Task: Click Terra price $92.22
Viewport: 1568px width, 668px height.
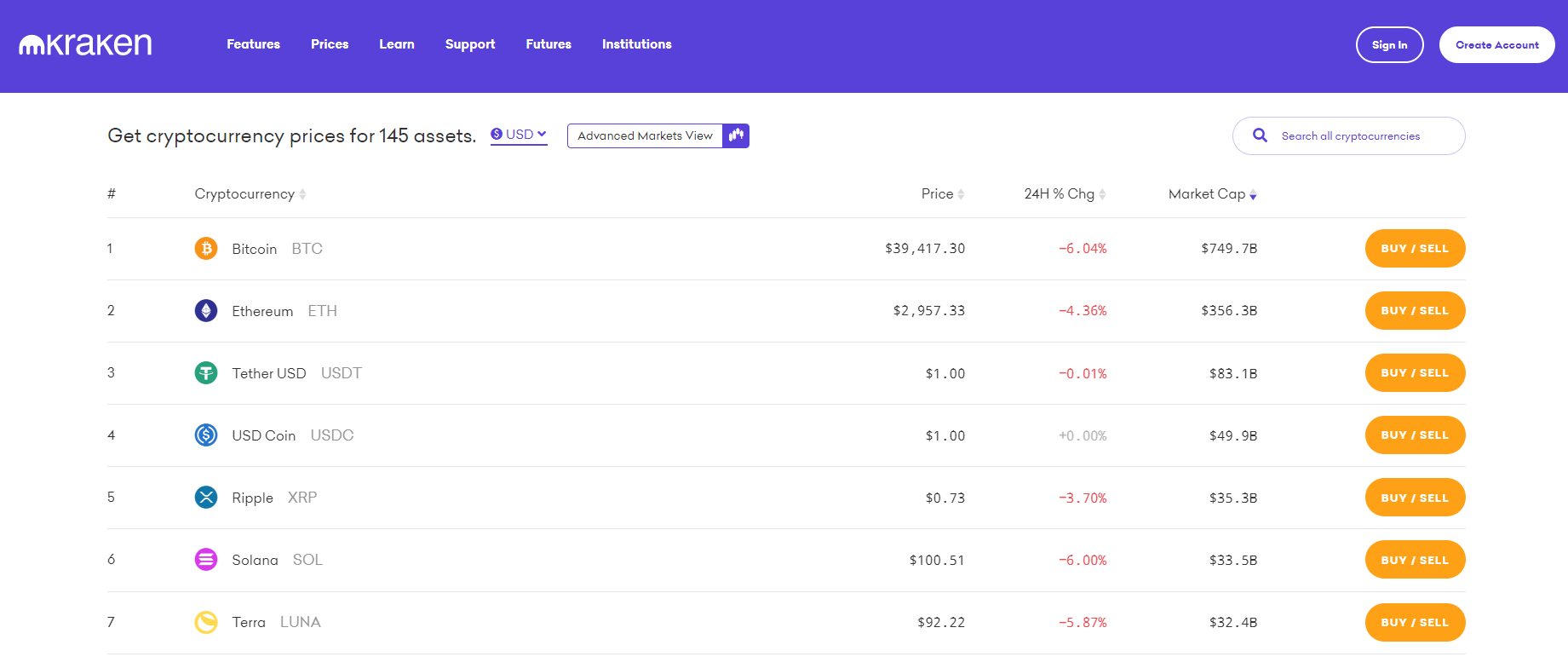Action: (x=941, y=622)
